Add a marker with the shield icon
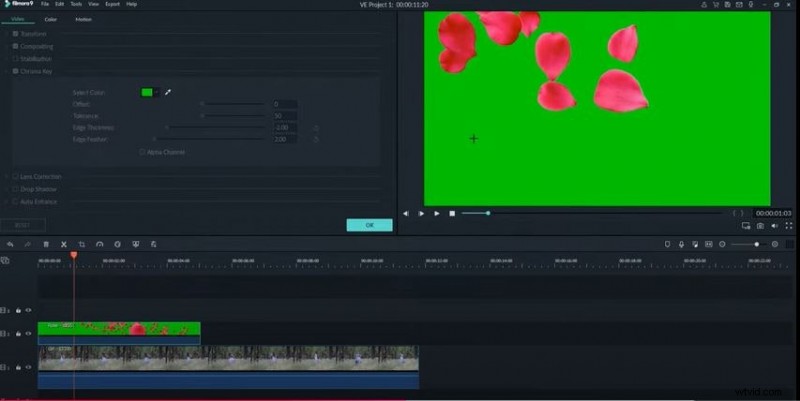 667,244
